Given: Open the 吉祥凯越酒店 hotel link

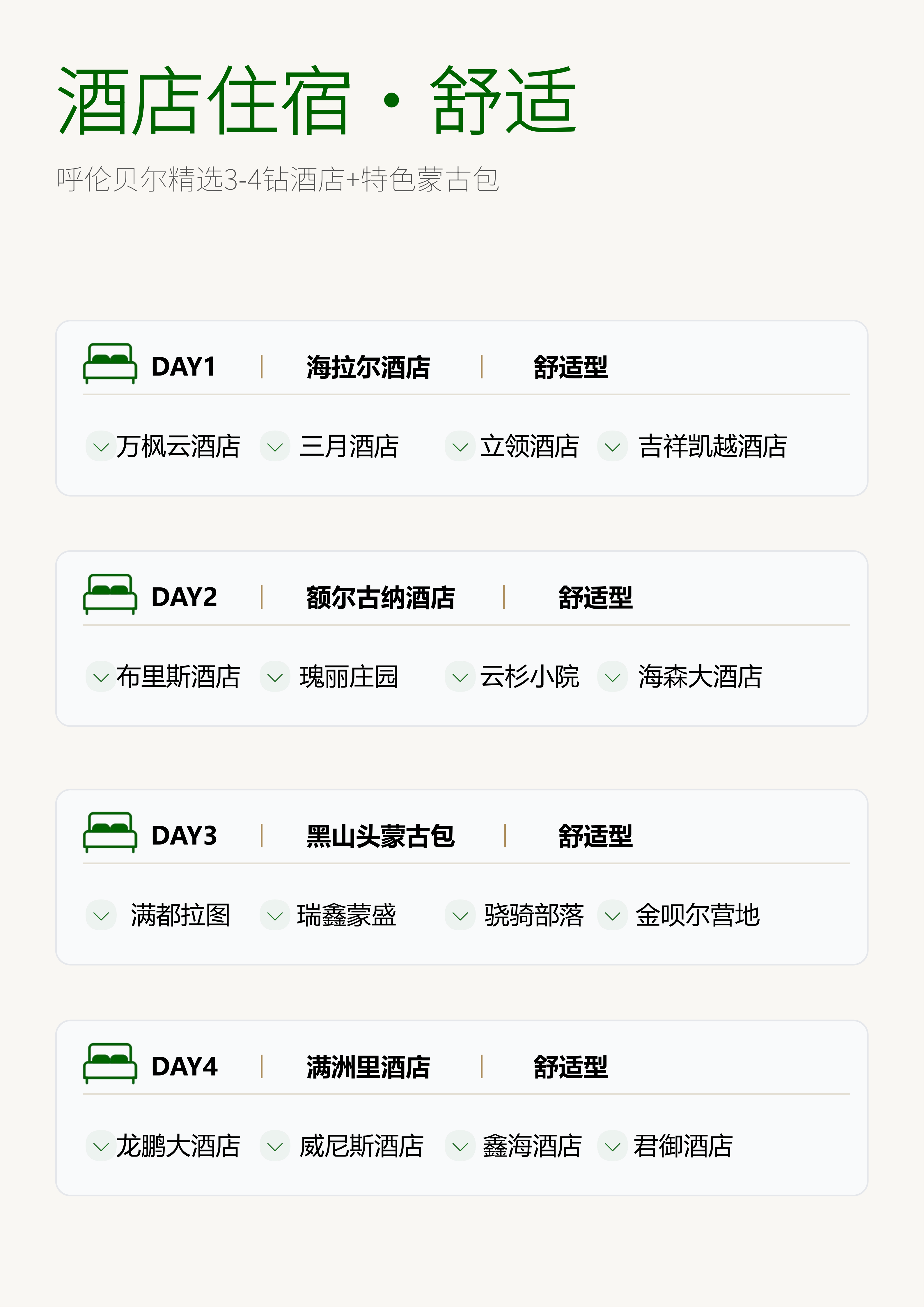Looking at the screenshot, I should point(712,446).
